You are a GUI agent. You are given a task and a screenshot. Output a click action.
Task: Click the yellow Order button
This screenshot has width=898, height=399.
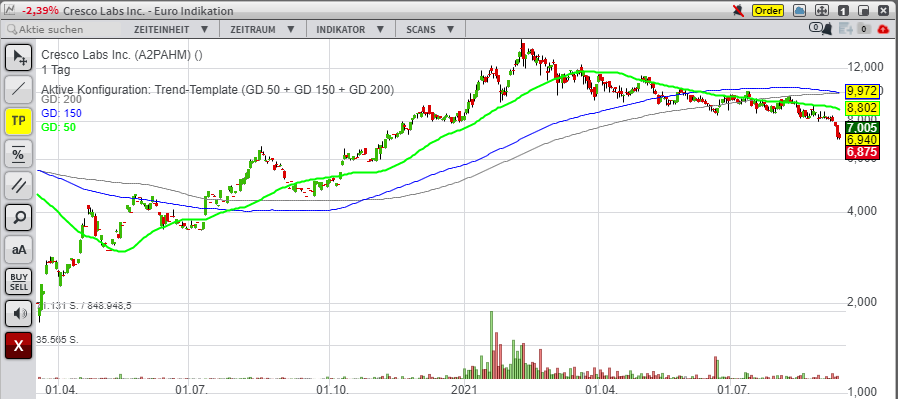tap(767, 10)
